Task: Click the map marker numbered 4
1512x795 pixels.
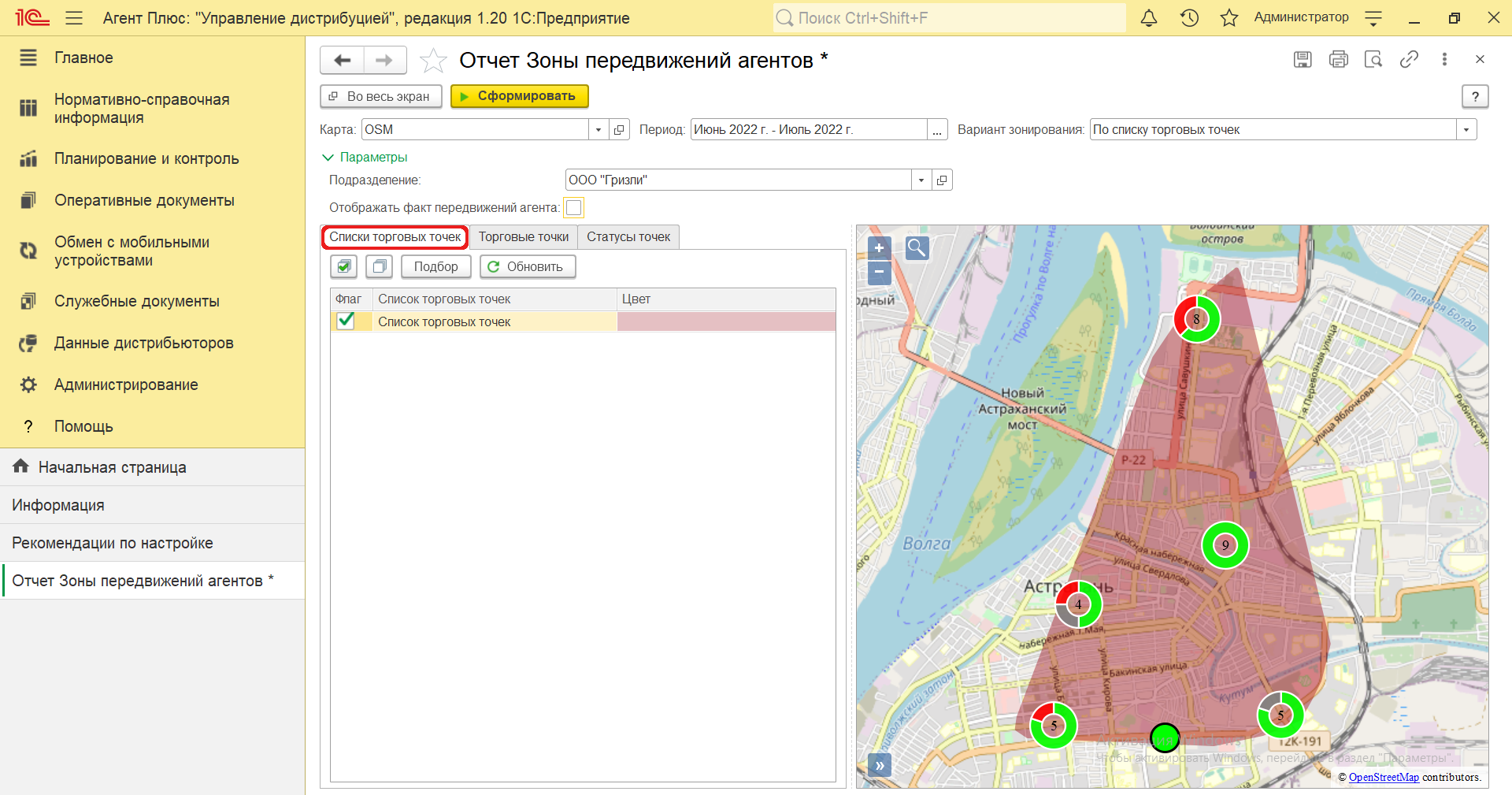Action: point(1078,604)
